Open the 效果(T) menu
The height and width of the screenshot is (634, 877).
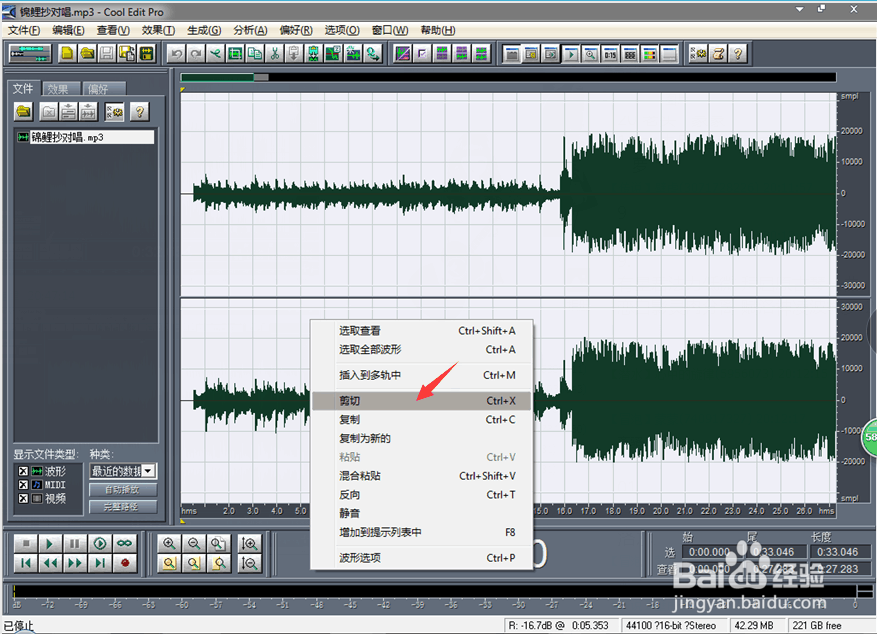click(x=158, y=30)
